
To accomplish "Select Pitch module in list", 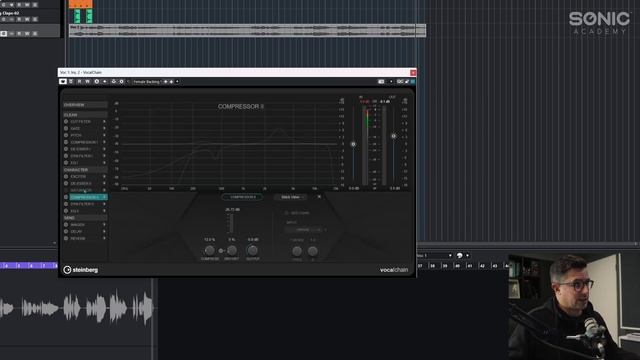I will pyautogui.click(x=76, y=135).
